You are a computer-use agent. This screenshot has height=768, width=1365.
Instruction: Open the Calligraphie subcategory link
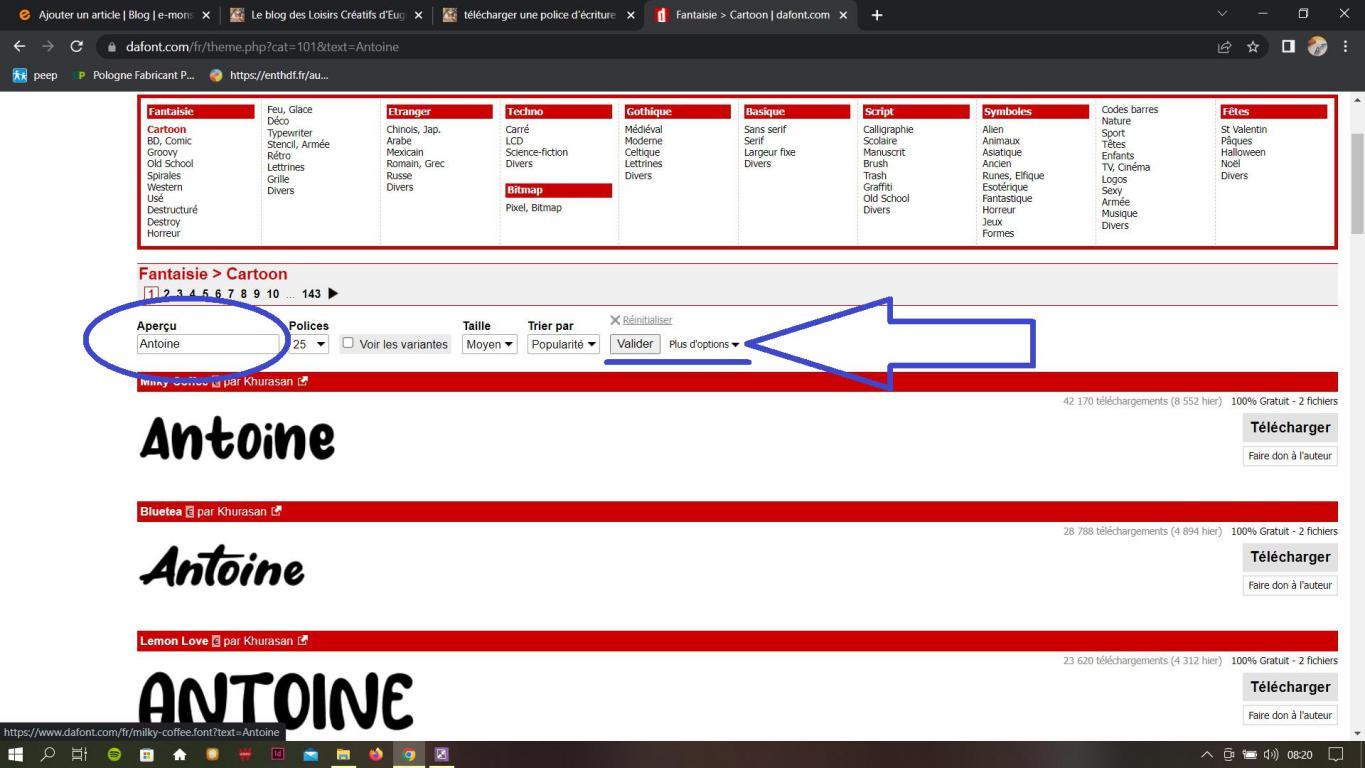click(x=888, y=130)
